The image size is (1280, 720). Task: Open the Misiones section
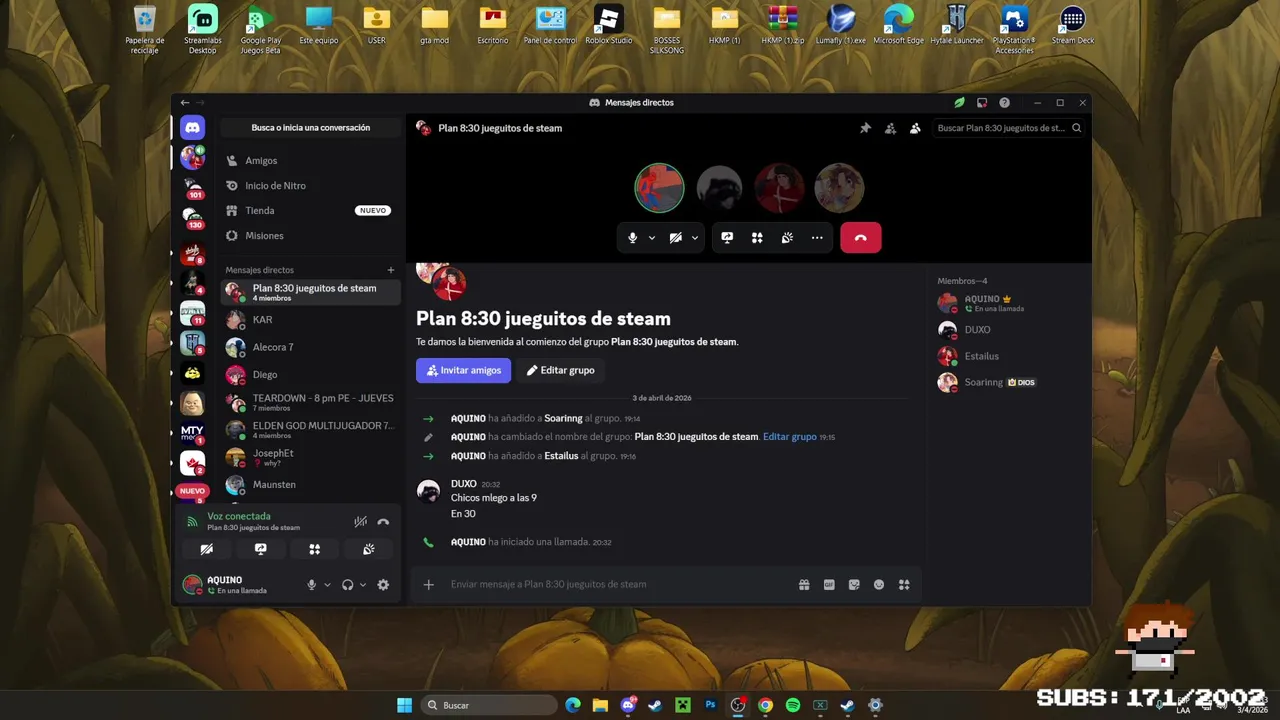click(310, 235)
